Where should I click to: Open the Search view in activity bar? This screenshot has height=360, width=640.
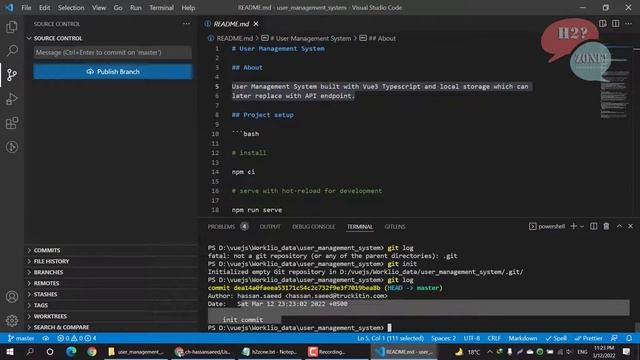click(12, 51)
